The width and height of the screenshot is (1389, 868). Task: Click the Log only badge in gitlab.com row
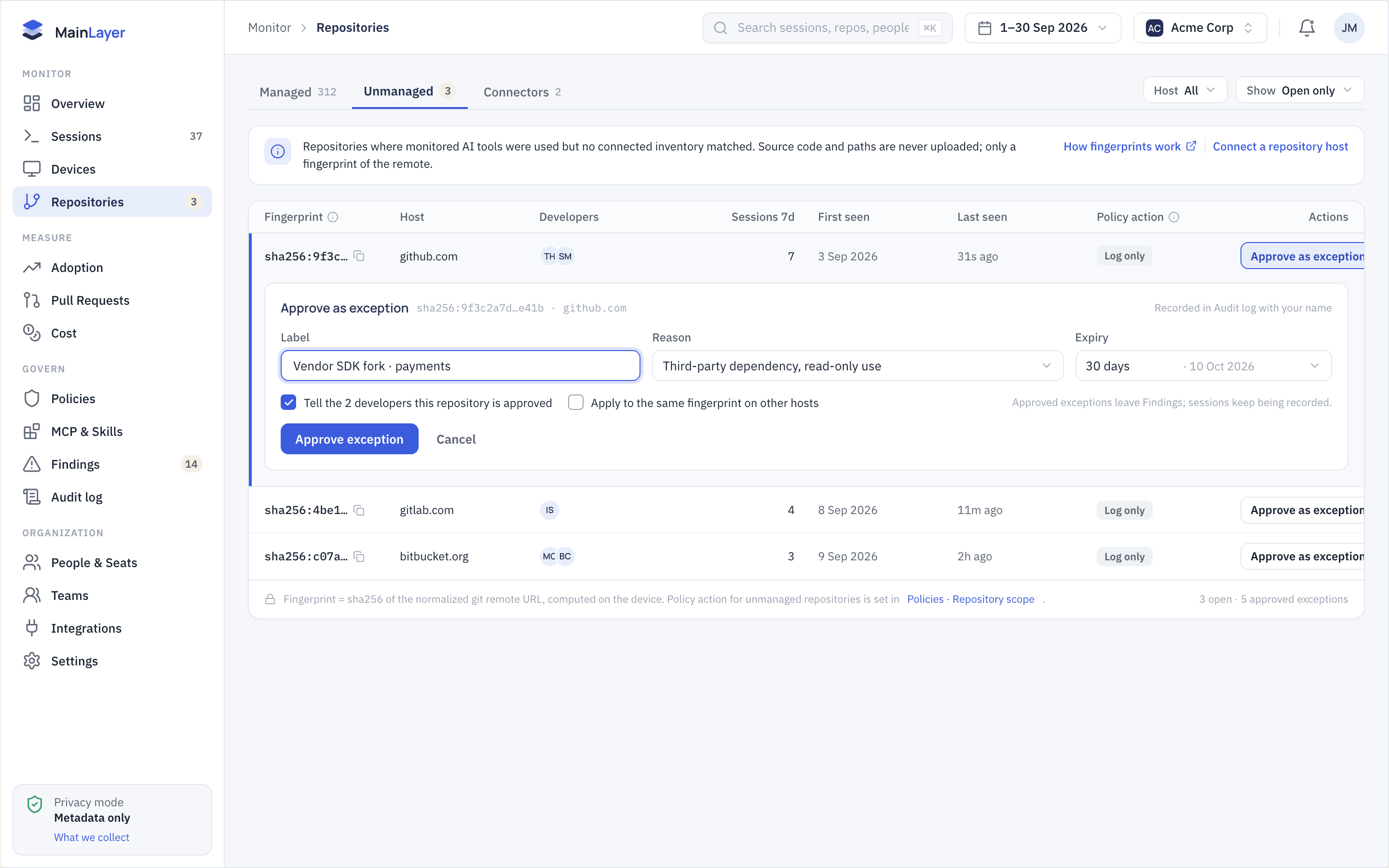1124,510
